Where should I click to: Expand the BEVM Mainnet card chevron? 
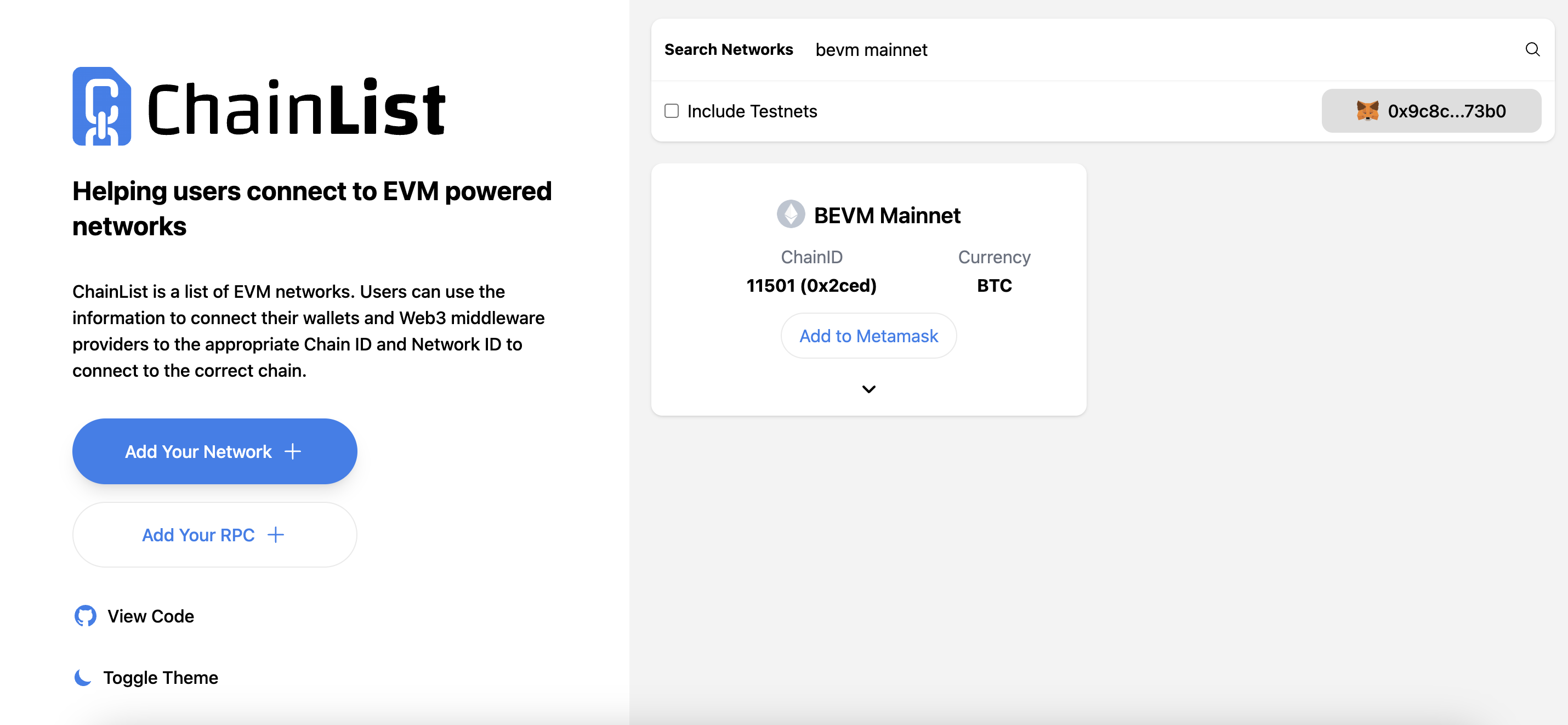[868, 389]
